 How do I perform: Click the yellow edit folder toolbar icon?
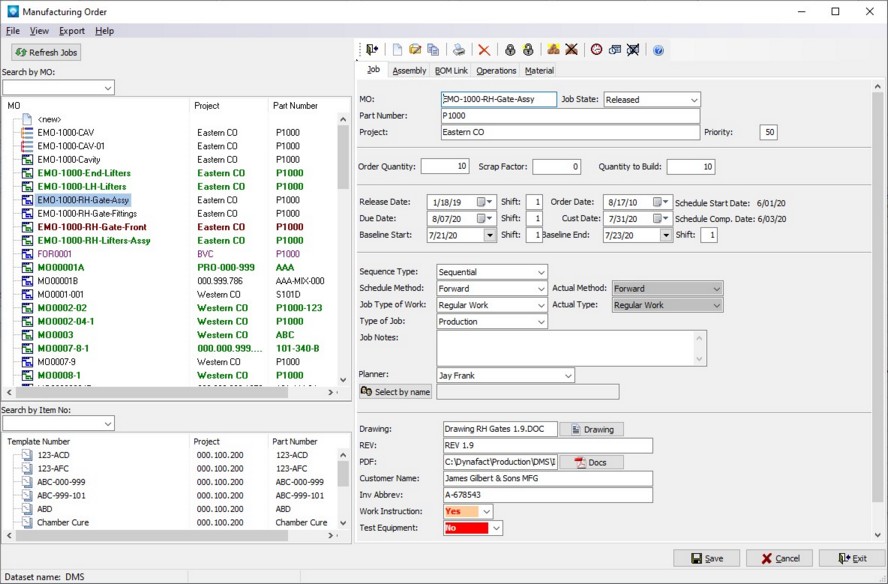tap(416, 49)
